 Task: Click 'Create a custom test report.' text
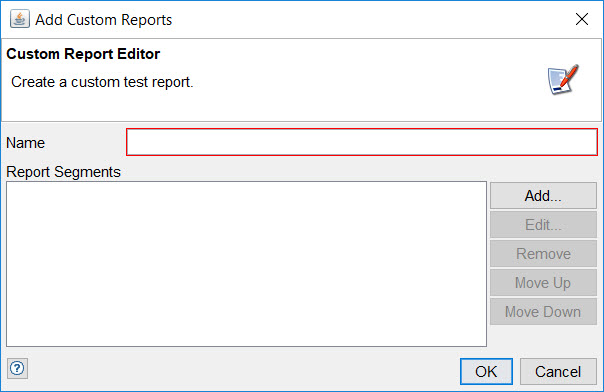point(102,82)
